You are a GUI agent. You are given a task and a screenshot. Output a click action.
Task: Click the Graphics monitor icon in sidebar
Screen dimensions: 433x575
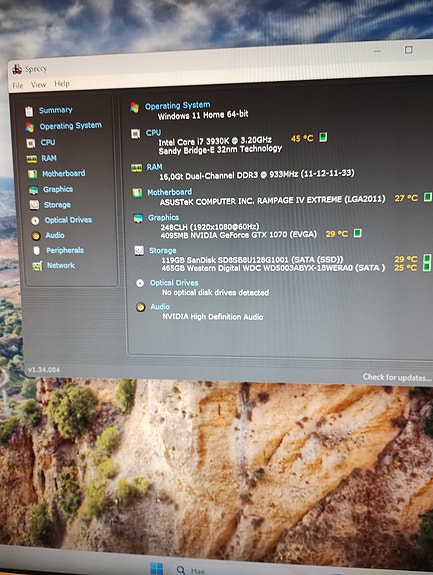click(x=33, y=190)
